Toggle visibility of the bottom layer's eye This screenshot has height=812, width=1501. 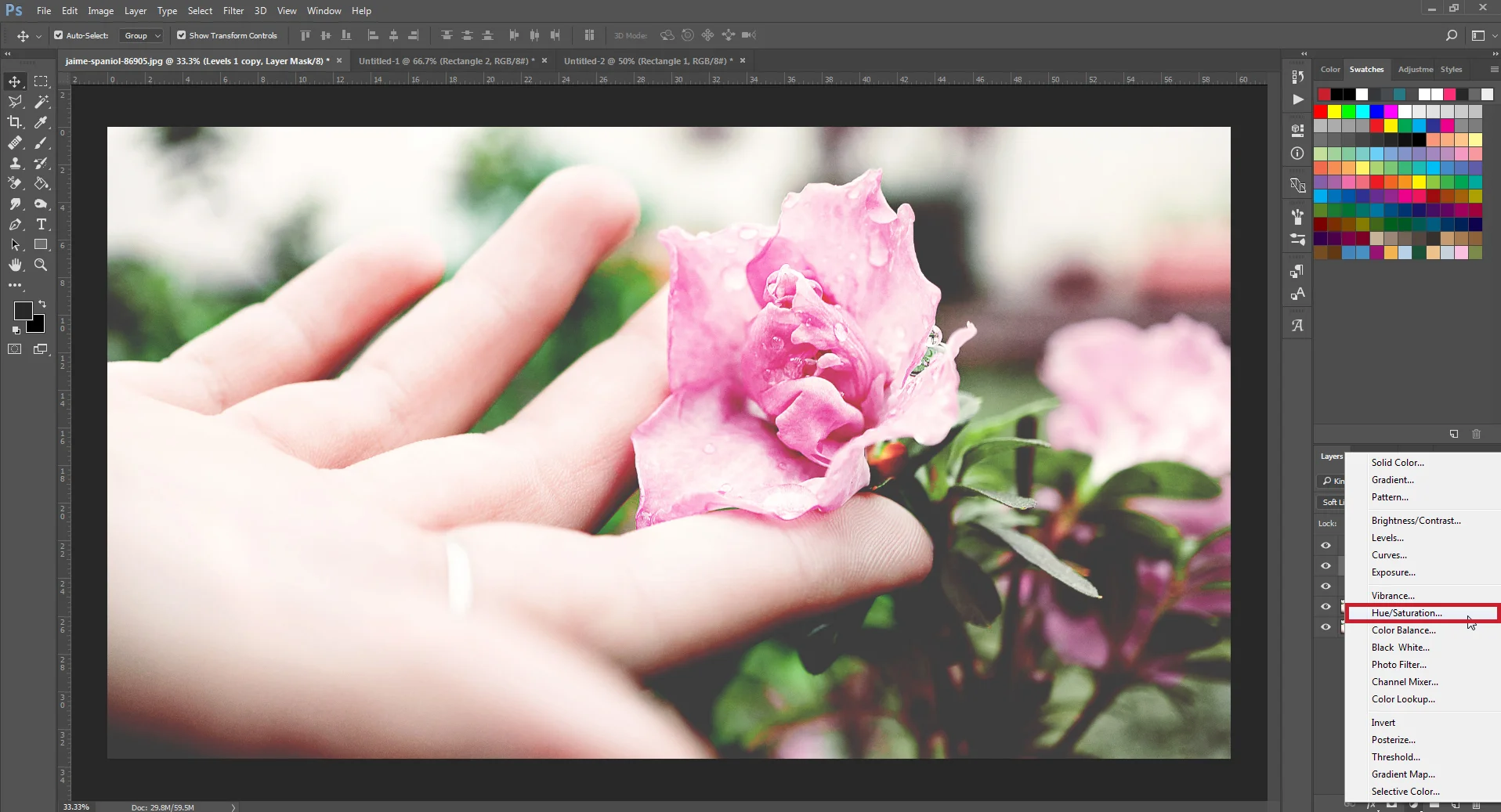click(x=1326, y=626)
